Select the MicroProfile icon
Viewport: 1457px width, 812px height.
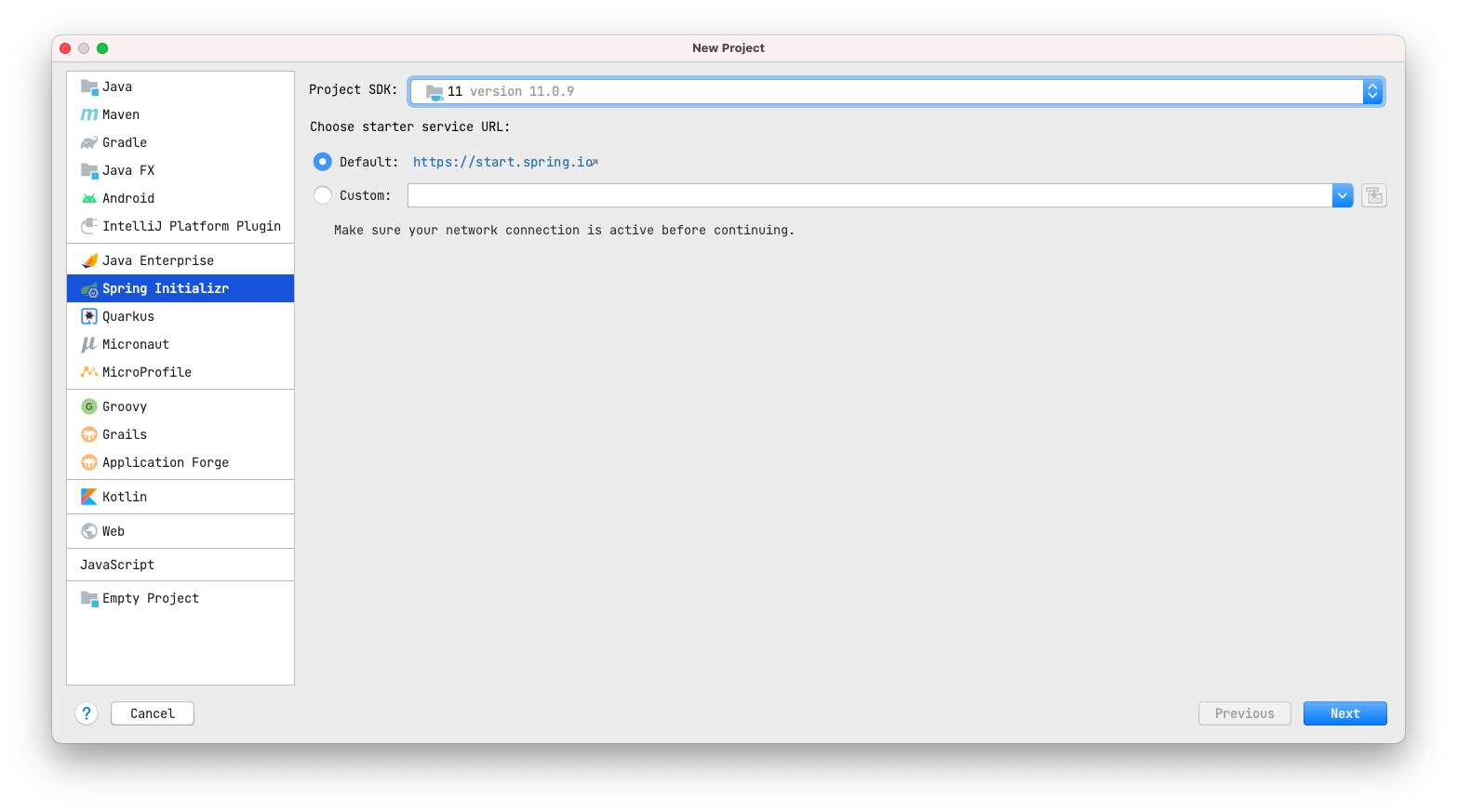tap(89, 372)
